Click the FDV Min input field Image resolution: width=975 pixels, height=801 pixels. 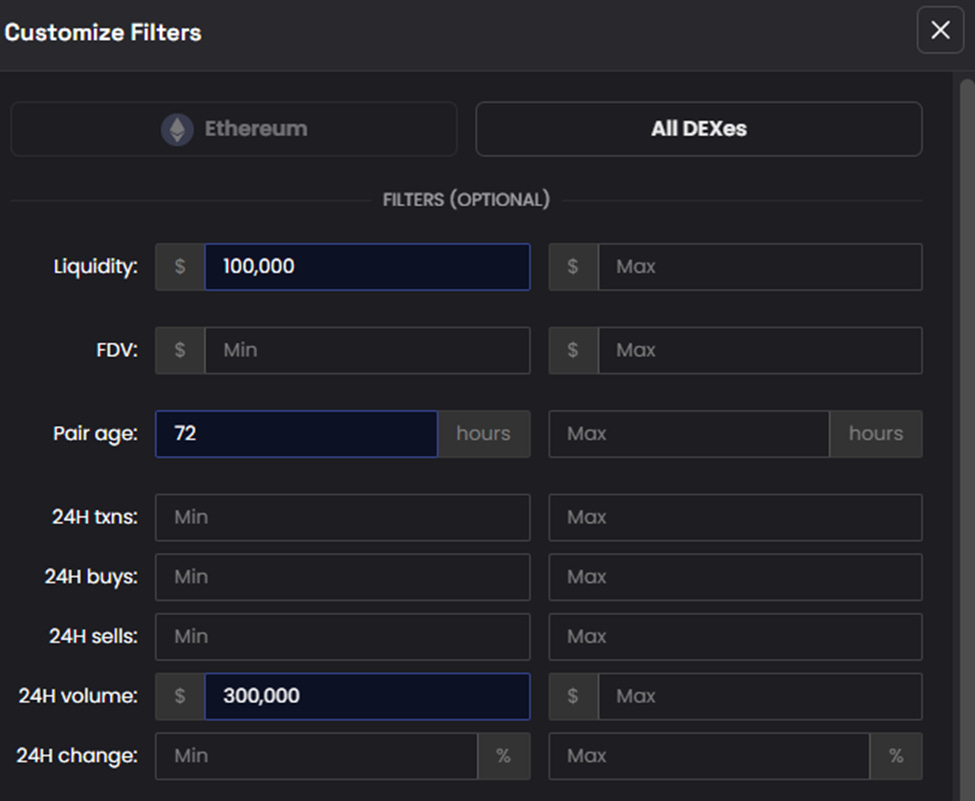[x=367, y=350]
